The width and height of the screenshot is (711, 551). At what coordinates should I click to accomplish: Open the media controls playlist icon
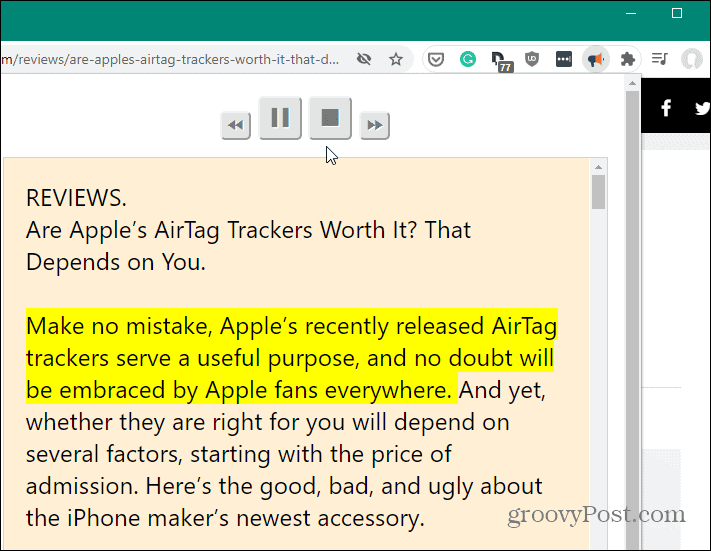point(660,60)
